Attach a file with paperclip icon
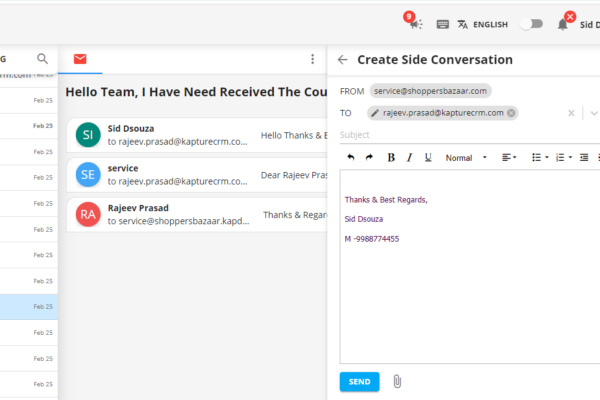The height and width of the screenshot is (400, 600). [x=397, y=382]
